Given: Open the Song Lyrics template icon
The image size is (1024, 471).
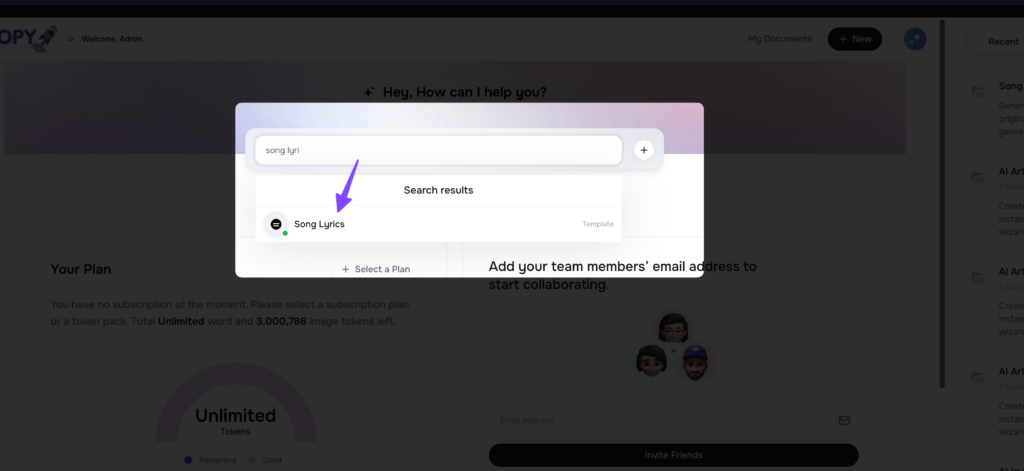Looking at the screenshot, I should (276, 224).
